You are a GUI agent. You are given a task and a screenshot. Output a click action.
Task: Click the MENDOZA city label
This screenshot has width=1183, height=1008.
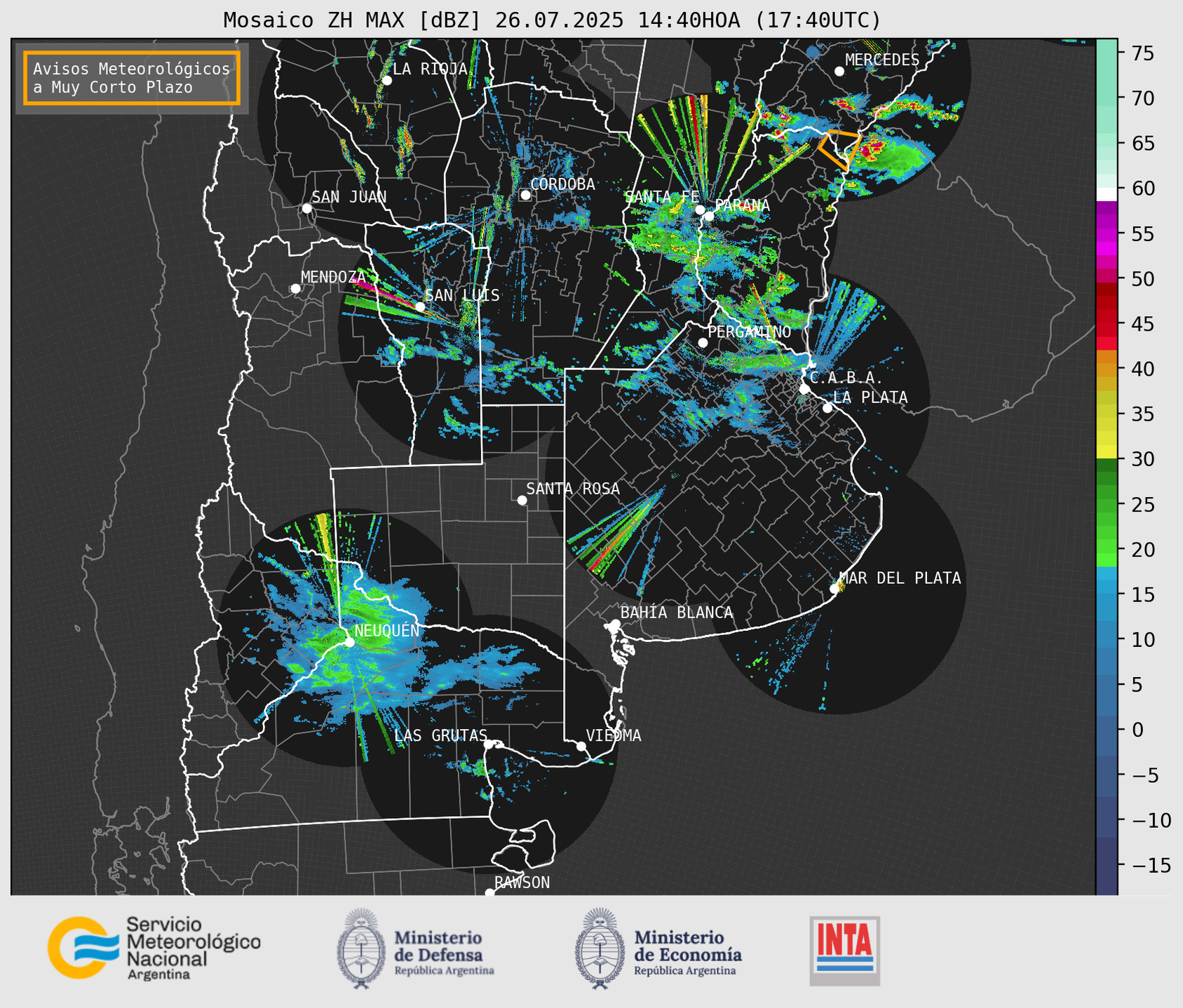point(334,277)
